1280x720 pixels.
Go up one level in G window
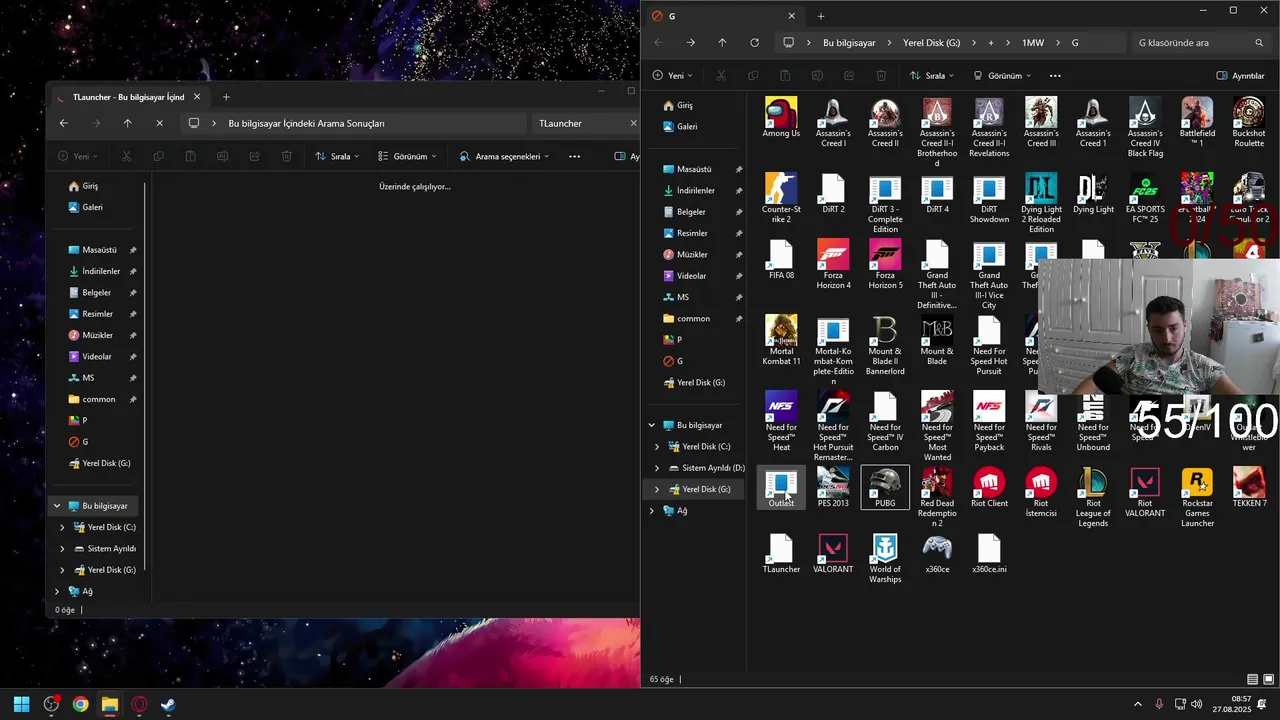point(722,43)
